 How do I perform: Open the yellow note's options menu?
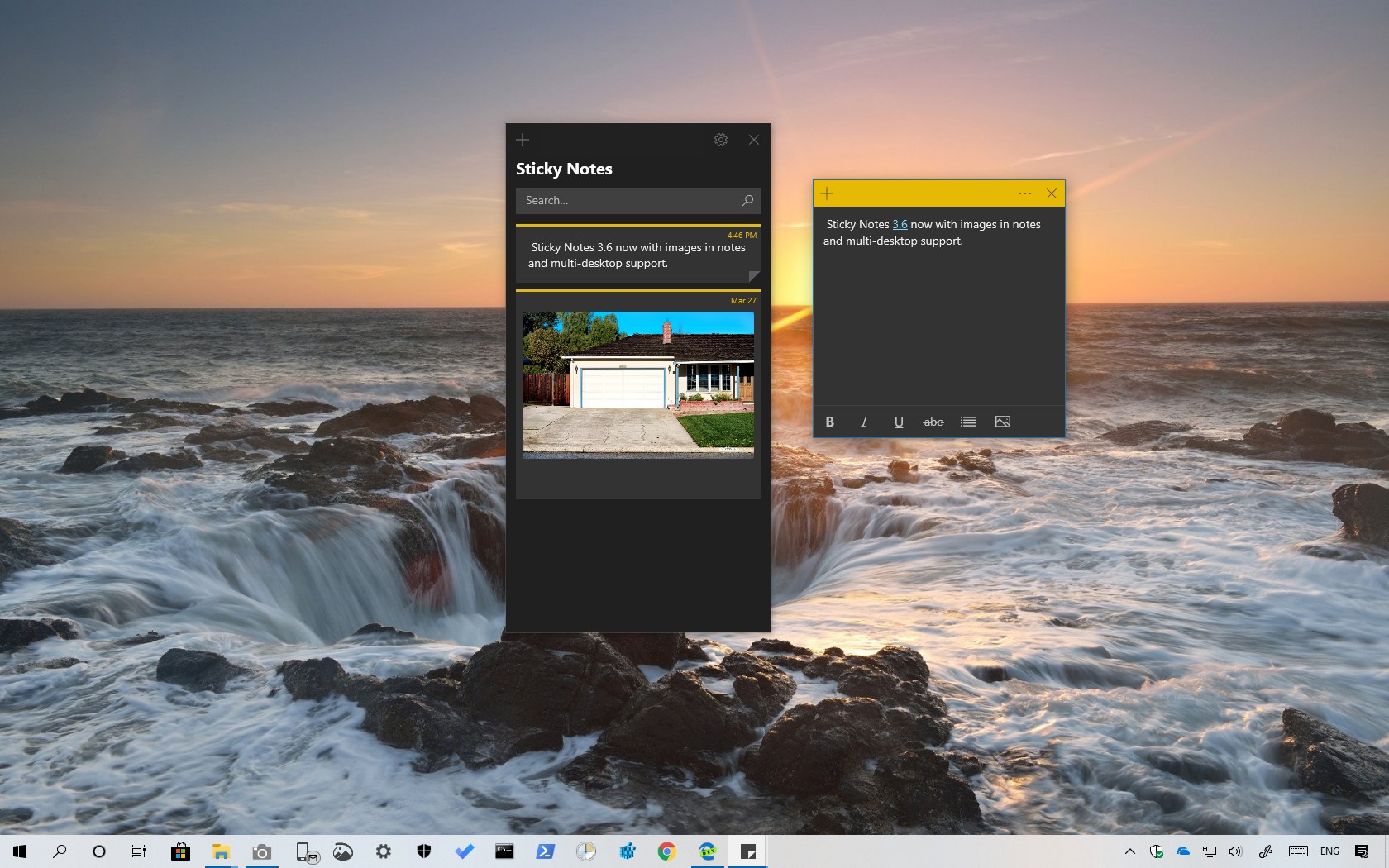point(1024,193)
